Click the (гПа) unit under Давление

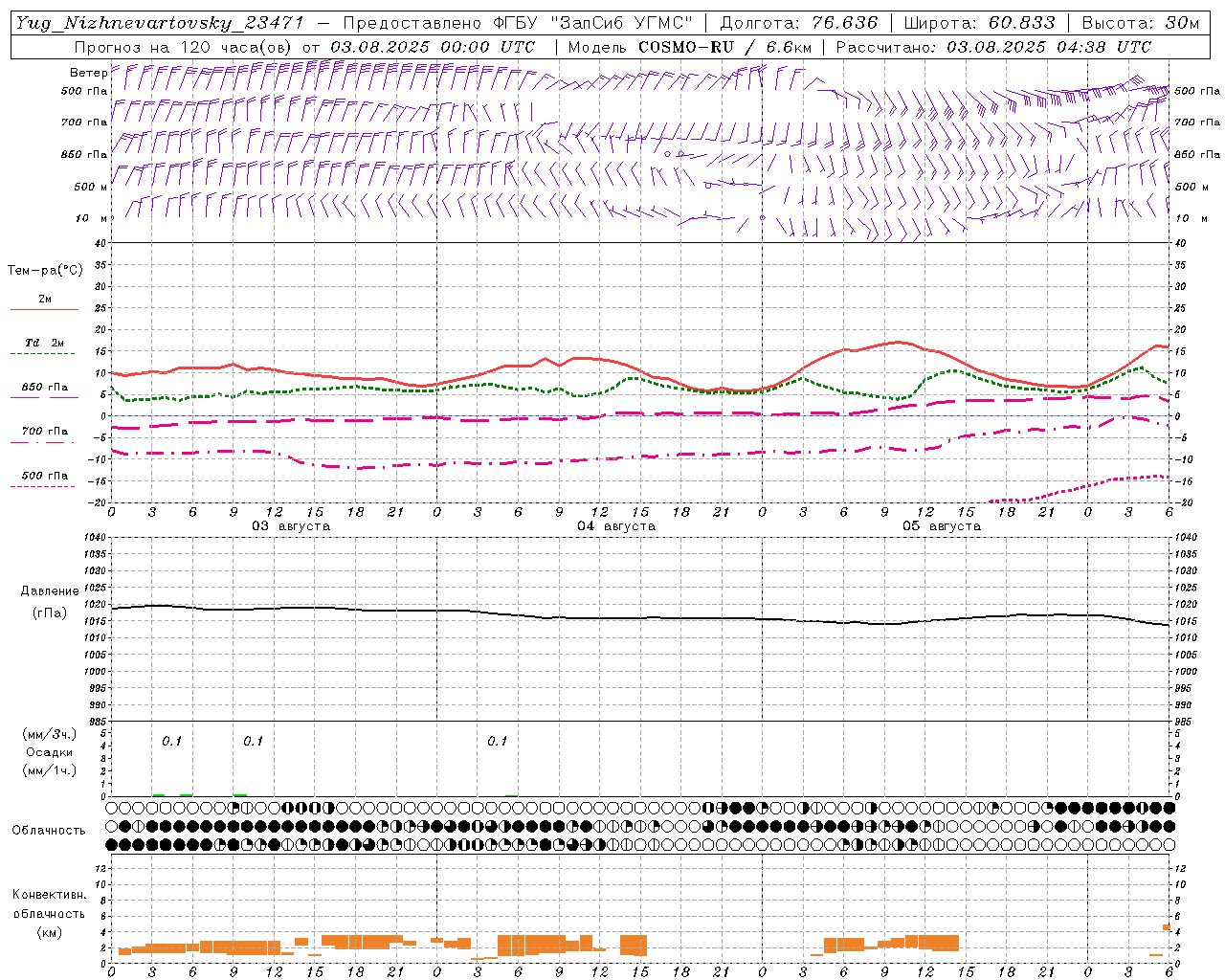point(50,613)
